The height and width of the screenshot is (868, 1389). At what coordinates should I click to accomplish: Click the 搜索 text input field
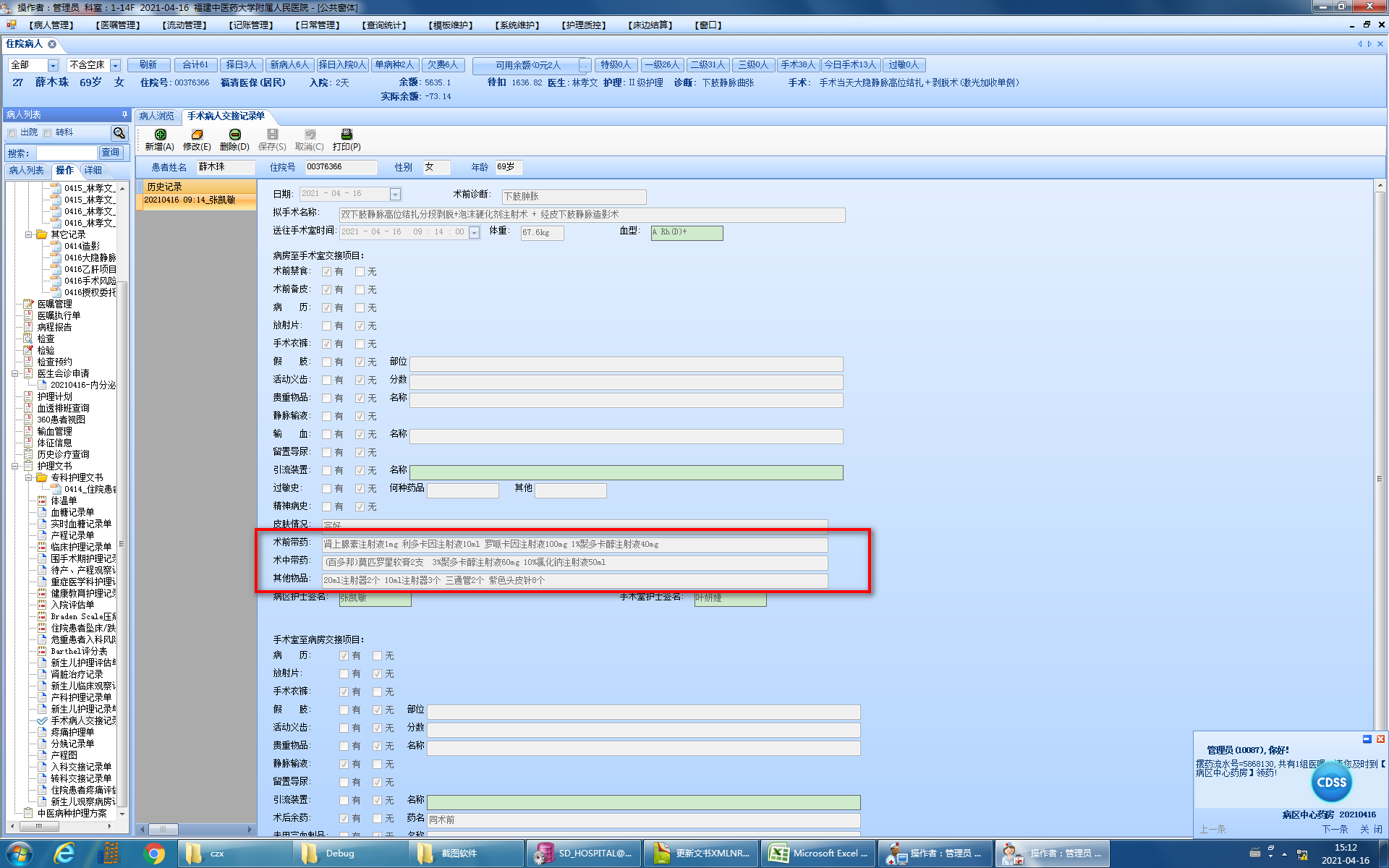[67, 153]
